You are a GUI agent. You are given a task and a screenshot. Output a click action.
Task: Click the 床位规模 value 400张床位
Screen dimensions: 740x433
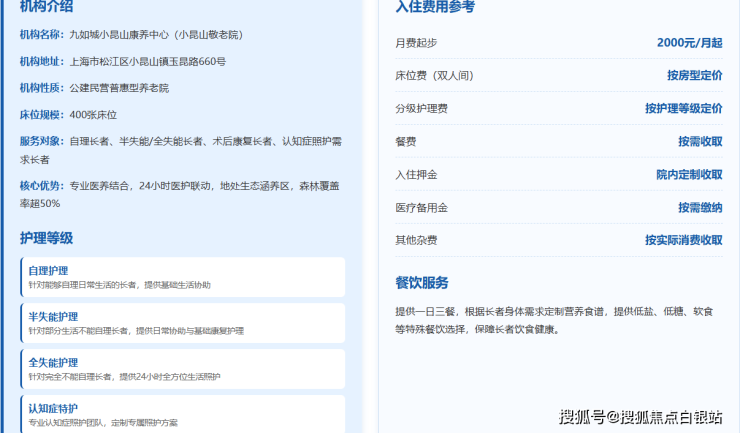point(93,115)
